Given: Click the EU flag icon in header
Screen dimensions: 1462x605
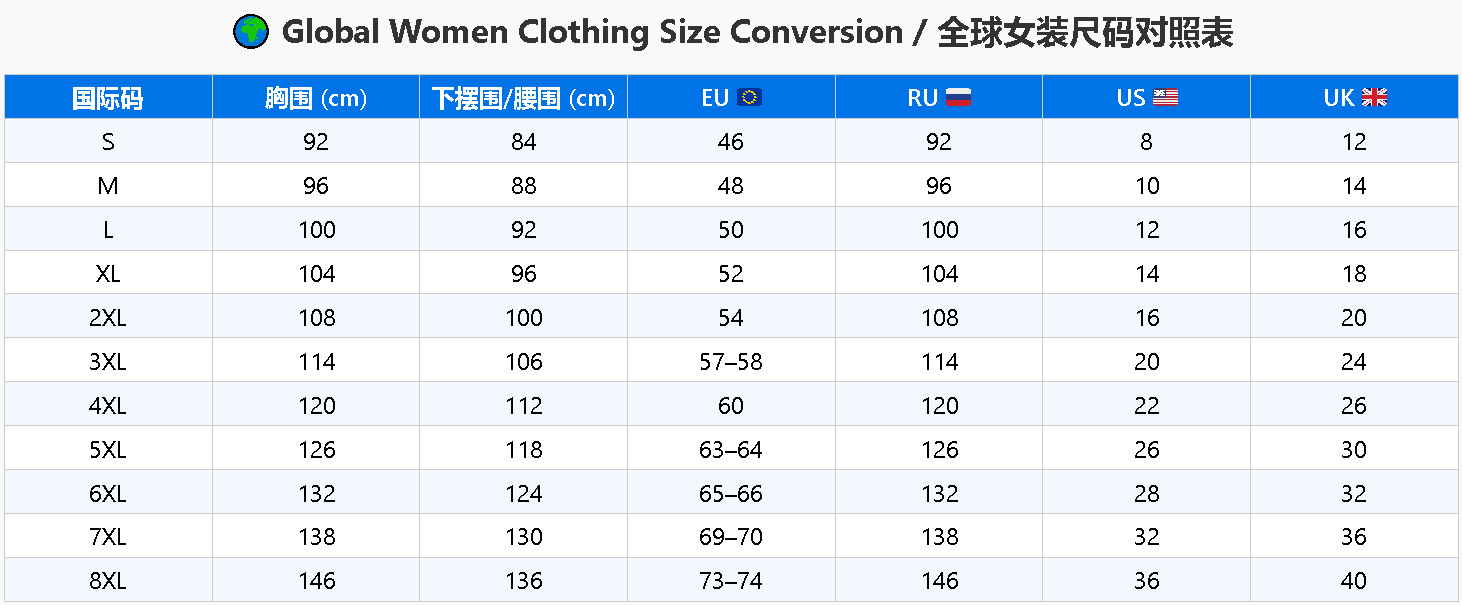Looking at the screenshot, I should click(x=750, y=97).
